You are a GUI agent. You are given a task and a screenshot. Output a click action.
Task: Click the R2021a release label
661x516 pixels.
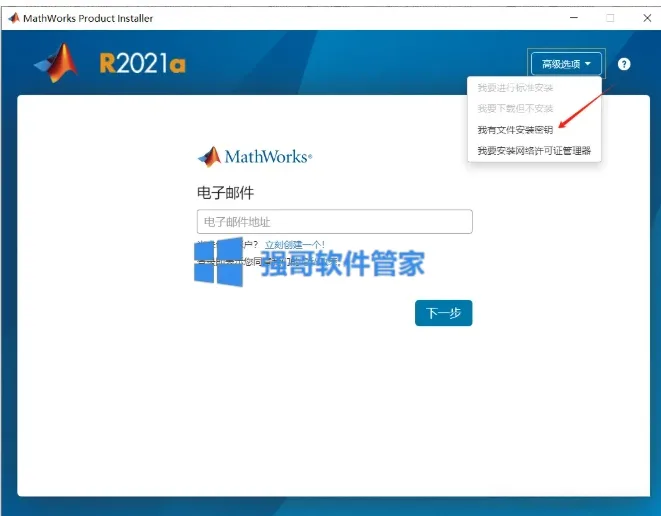[x=142, y=63]
